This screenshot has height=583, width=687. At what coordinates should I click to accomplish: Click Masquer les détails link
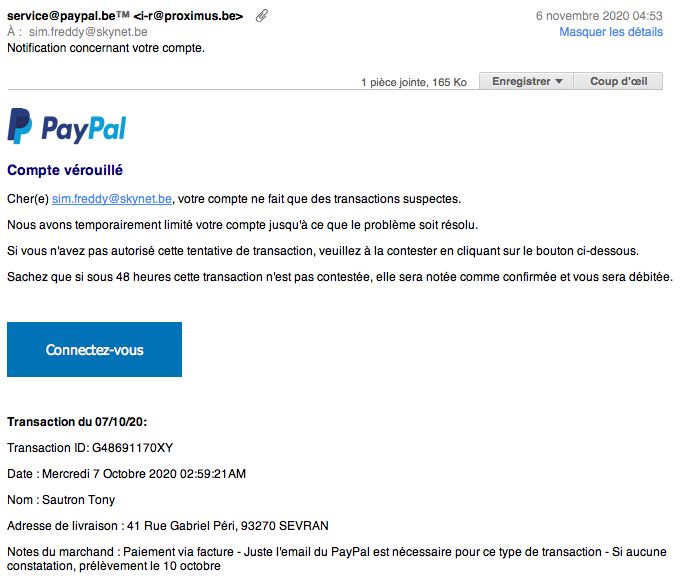pos(611,32)
